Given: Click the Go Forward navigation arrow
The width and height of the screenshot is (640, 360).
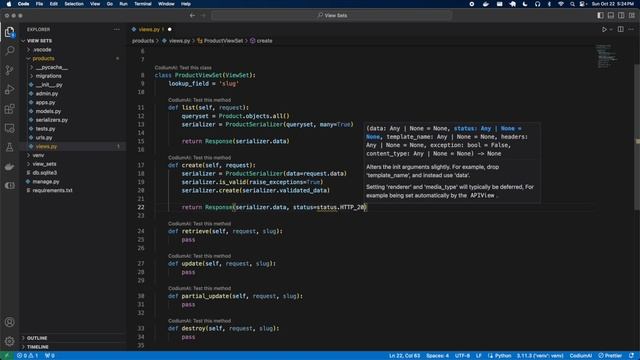Looking at the screenshot, I should [x=203, y=16].
